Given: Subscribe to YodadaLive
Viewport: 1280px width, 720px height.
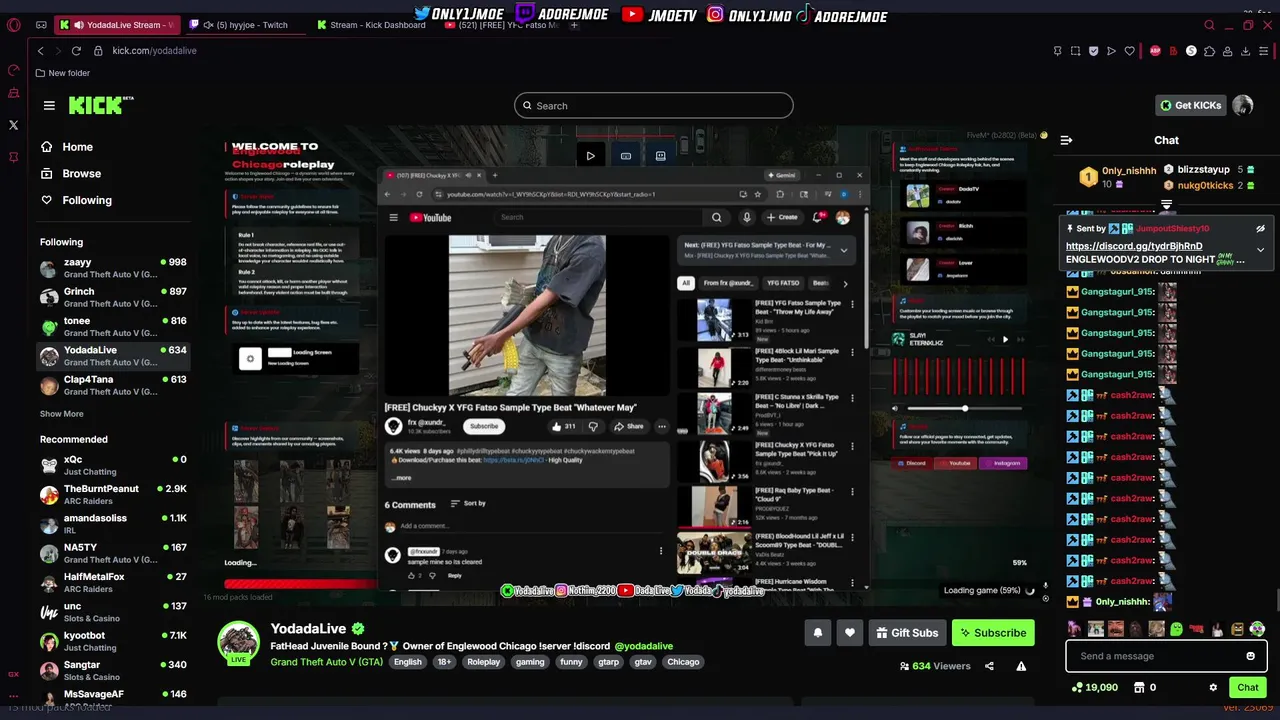Looking at the screenshot, I should [993, 632].
